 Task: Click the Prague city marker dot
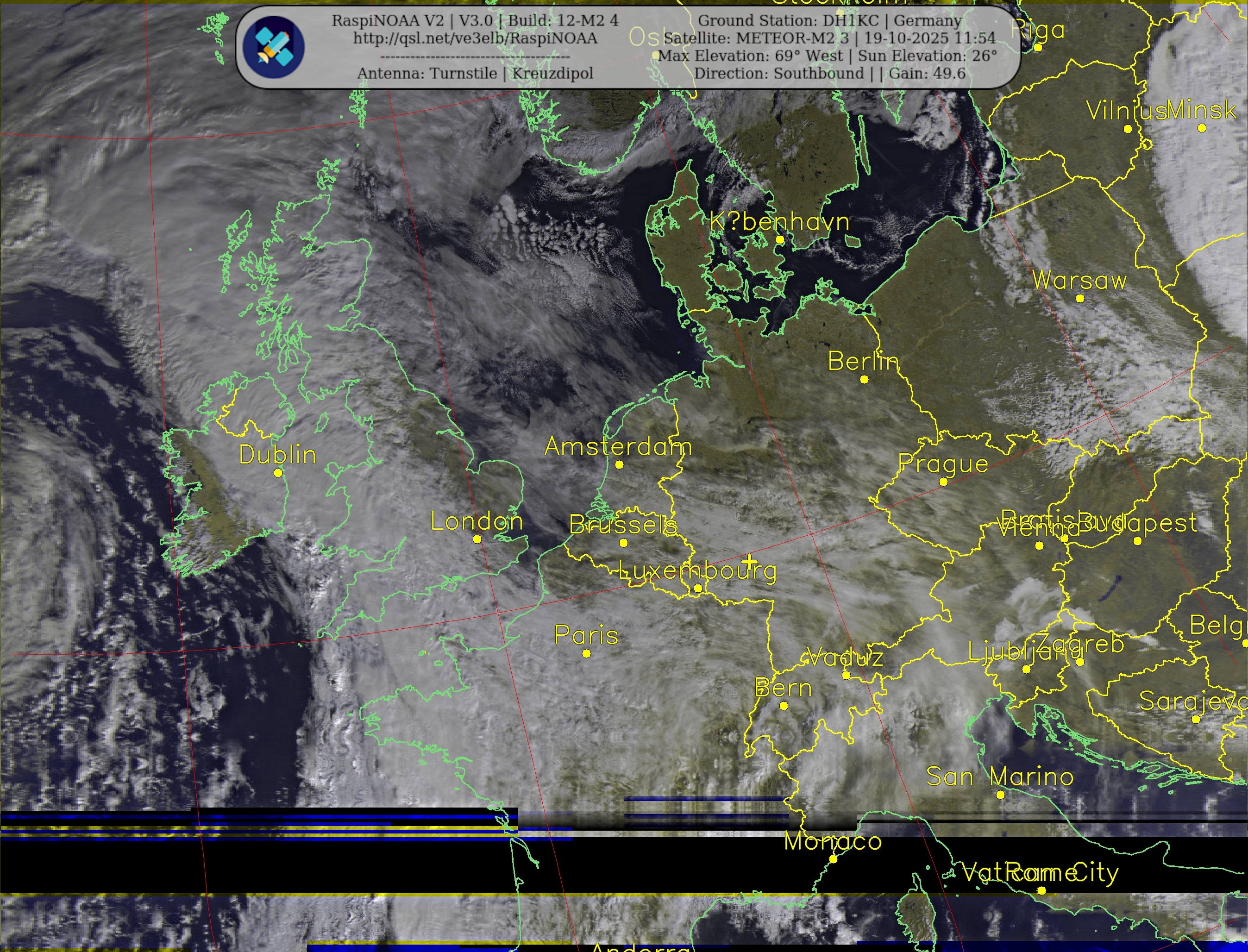click(x=943, y=482)
